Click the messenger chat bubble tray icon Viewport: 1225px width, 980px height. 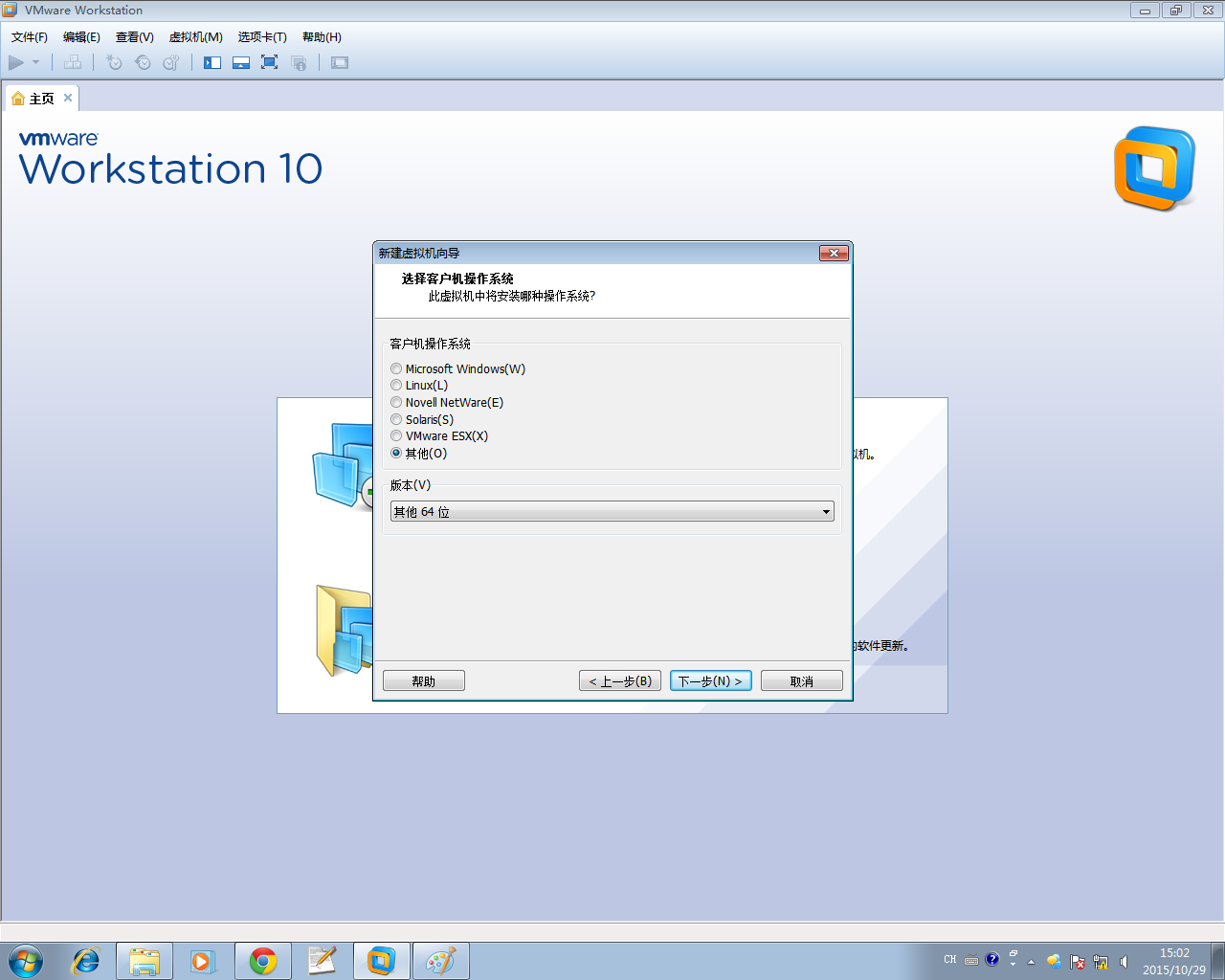point(1054,961)
